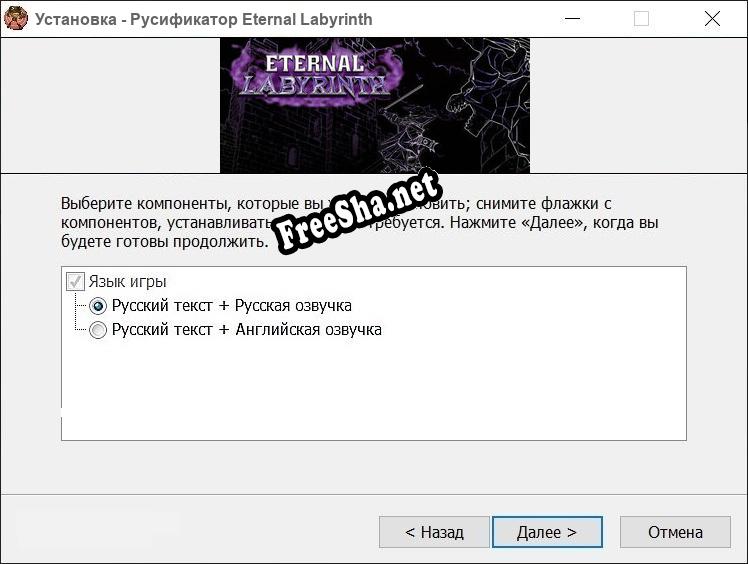Click the FreeSha.net watermark
The width and height of the screenshot is (748, 564).
tap(357, 210)
